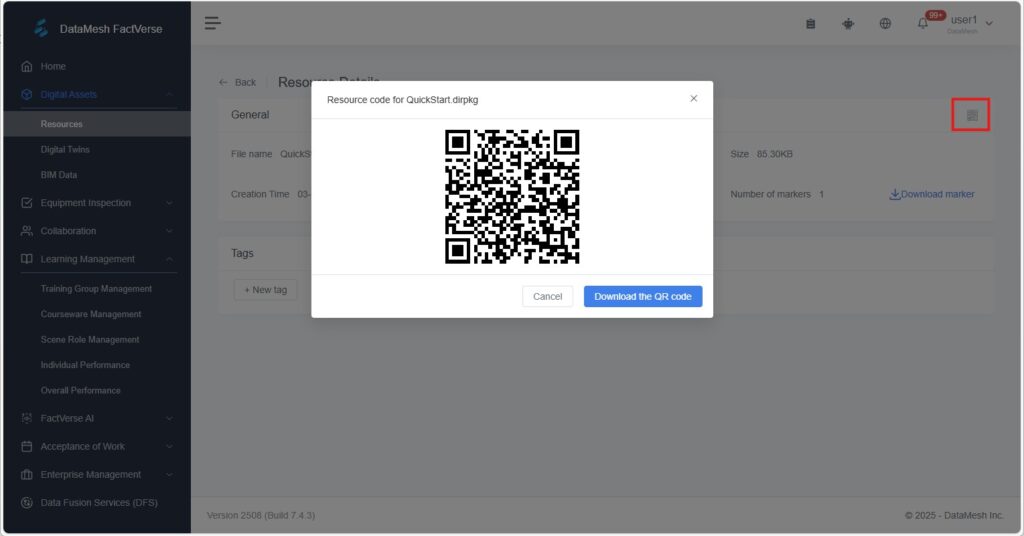This screenshot has height=536, width=1024.
Task: Open Digital Twins in the sidebar
Action: [x=65, y=150]
